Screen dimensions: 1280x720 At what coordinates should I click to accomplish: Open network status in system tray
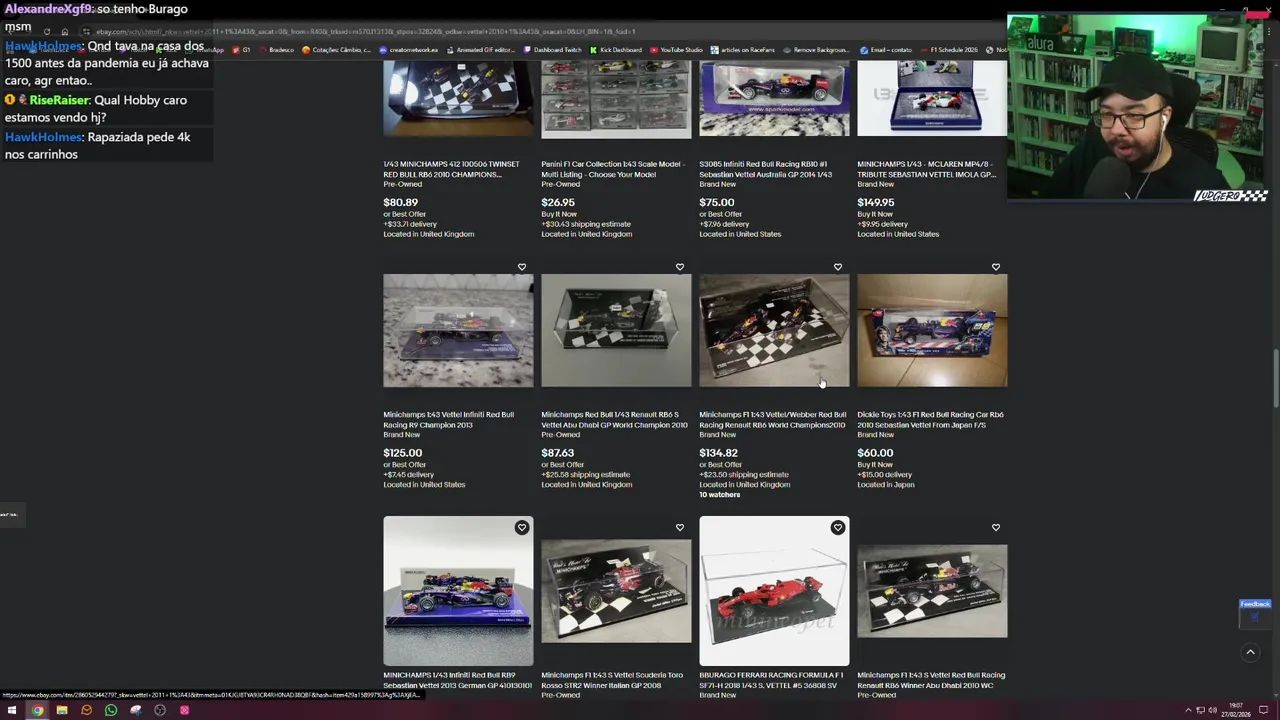[x=1201, y=710]
